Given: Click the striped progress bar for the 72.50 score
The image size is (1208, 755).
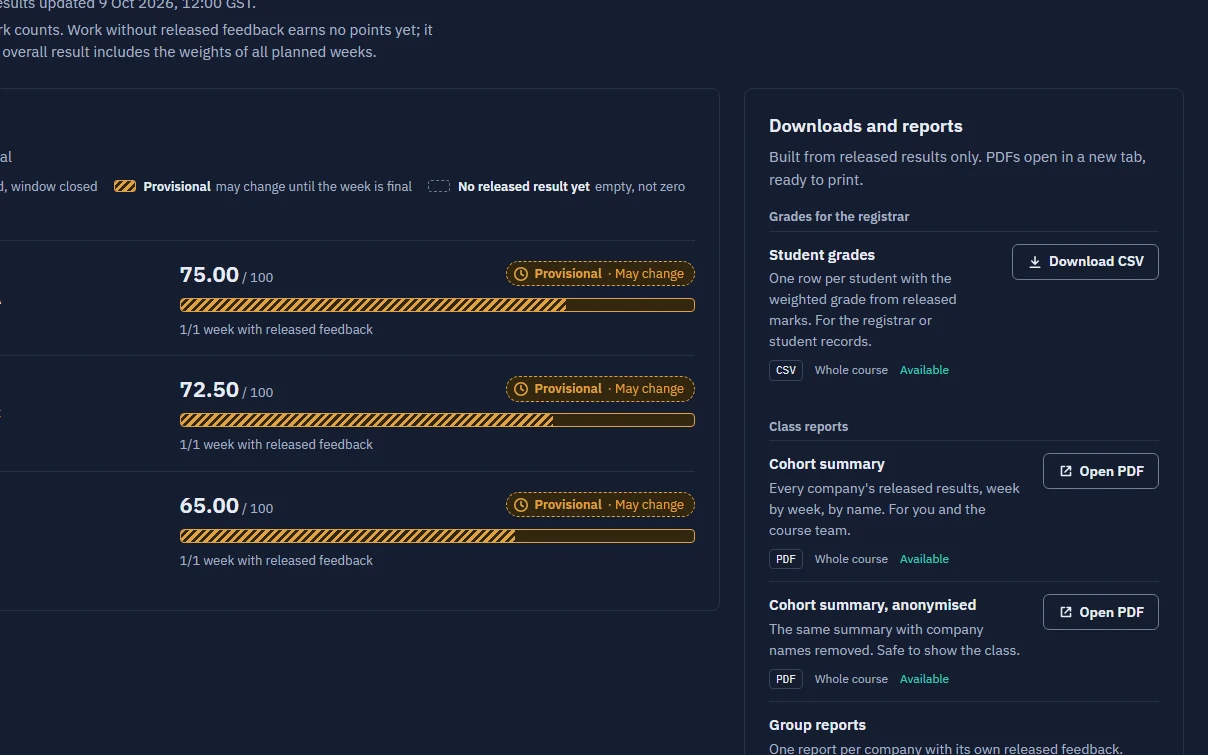Looking at the screenshot, I should pyautogui.click(x=437, y=420).
